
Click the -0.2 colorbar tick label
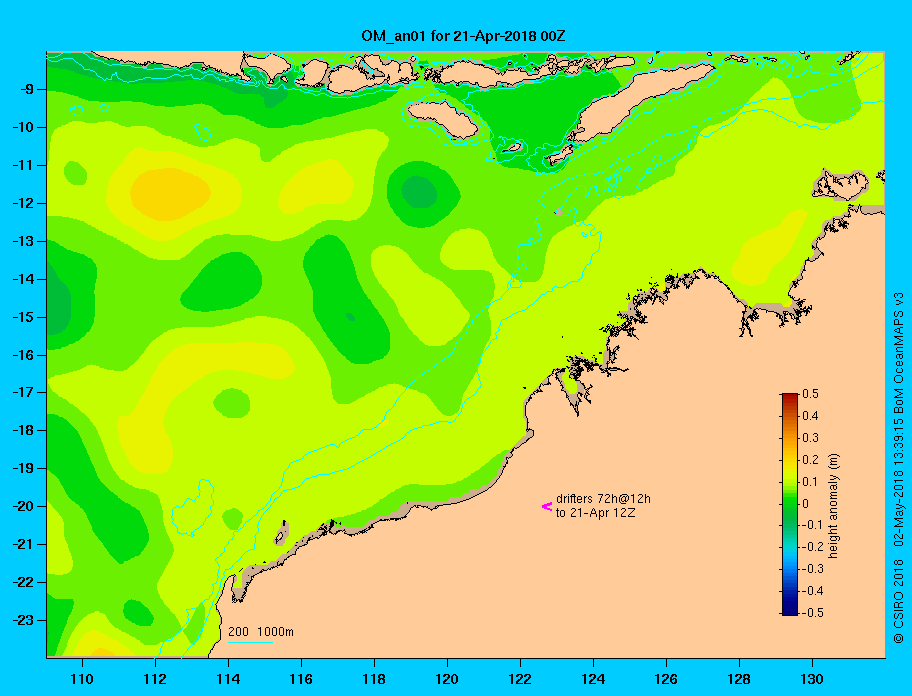tap(813, 547)
